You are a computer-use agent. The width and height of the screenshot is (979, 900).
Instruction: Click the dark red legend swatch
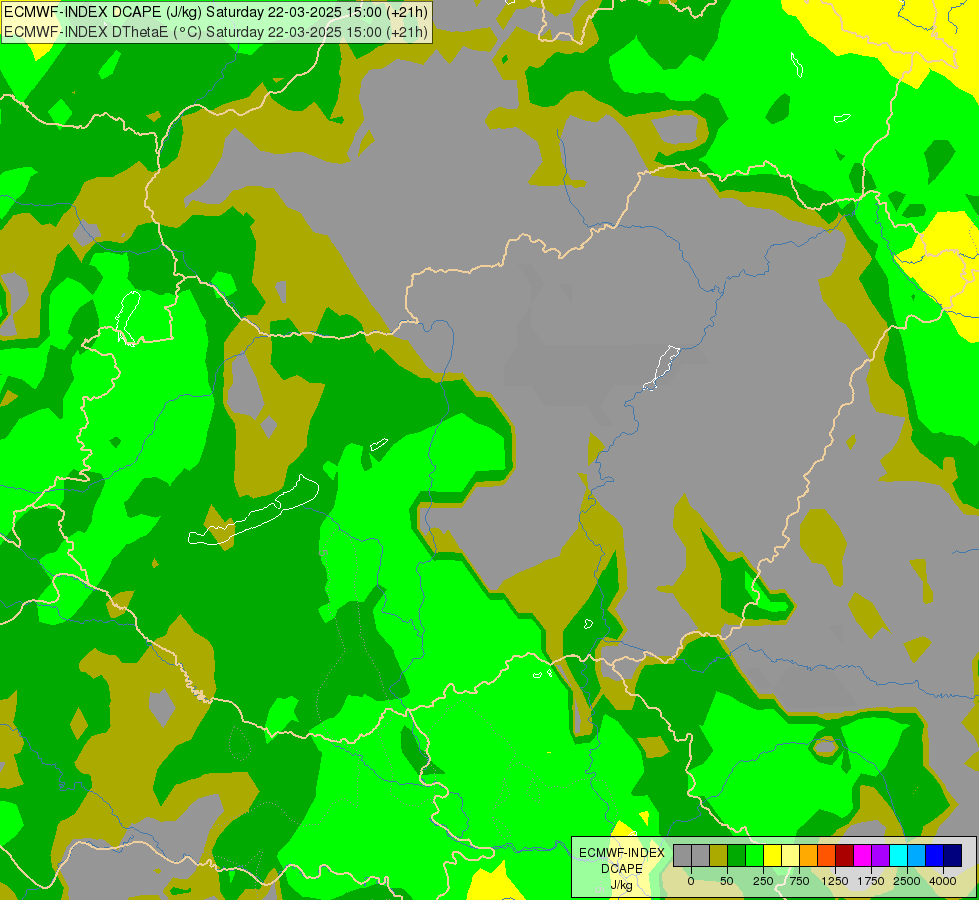[x=845, y=855]
